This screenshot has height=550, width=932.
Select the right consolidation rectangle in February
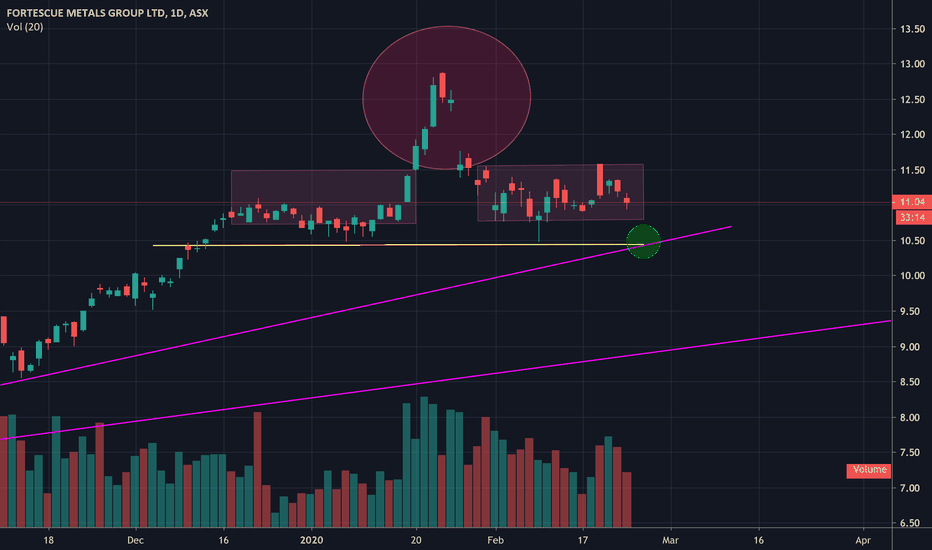(561, 193)
